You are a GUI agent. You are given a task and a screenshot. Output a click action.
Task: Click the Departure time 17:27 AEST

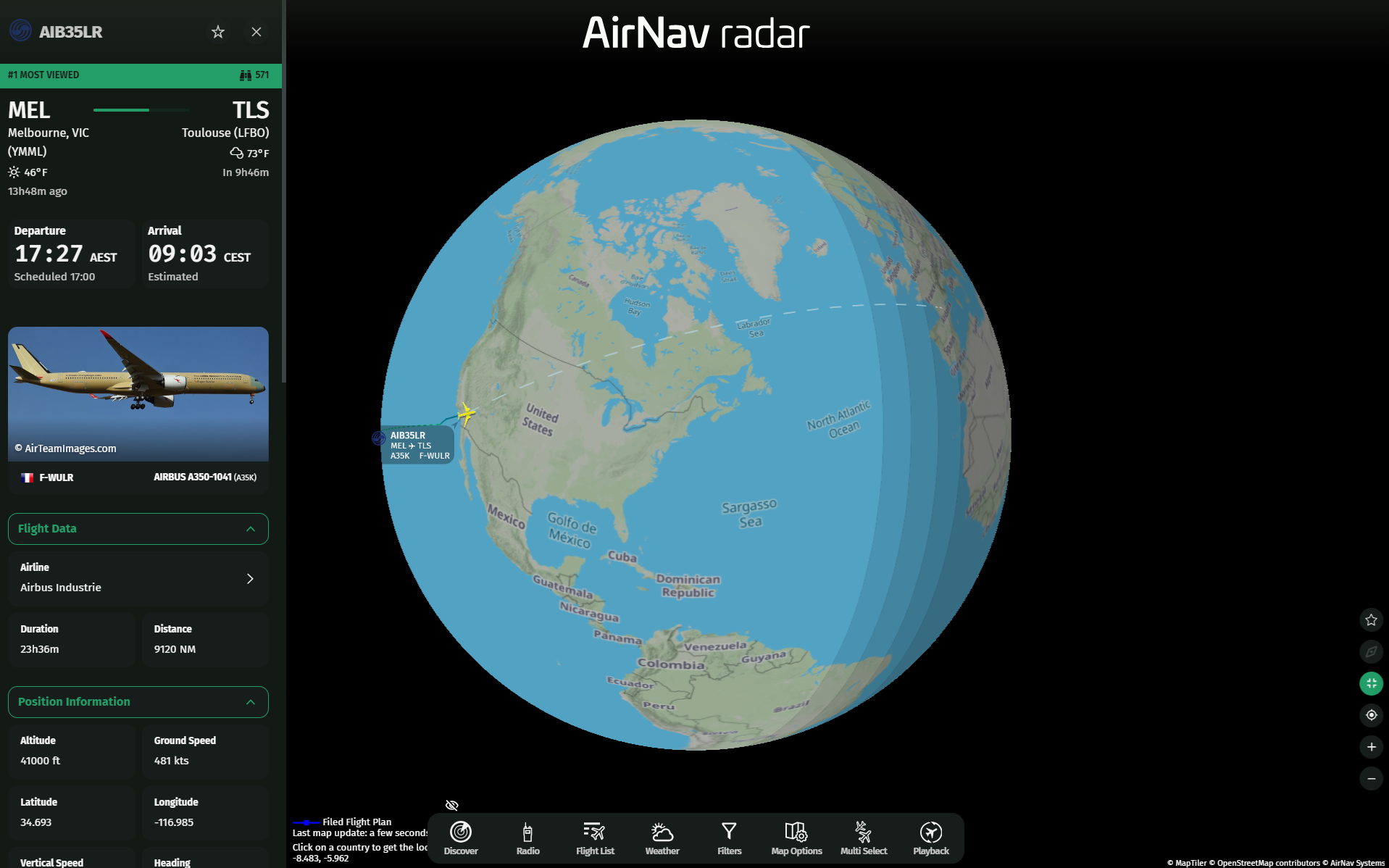click(x=65, y=254)
